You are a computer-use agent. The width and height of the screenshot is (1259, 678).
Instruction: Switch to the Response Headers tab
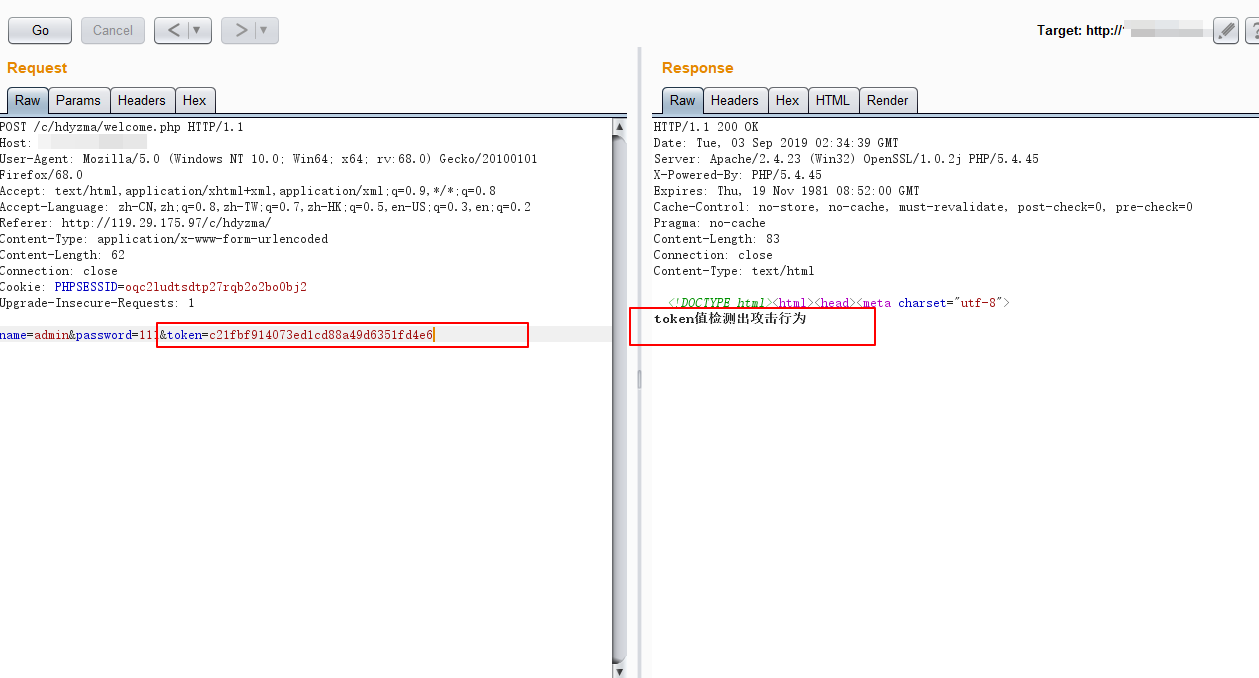click(x=734, y=100)
